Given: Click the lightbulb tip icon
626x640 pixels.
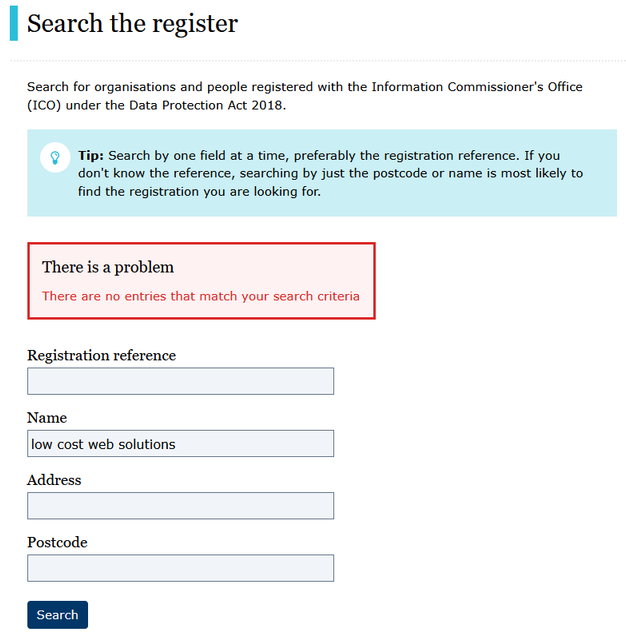Looking at the screenshot, I should 55,157.
